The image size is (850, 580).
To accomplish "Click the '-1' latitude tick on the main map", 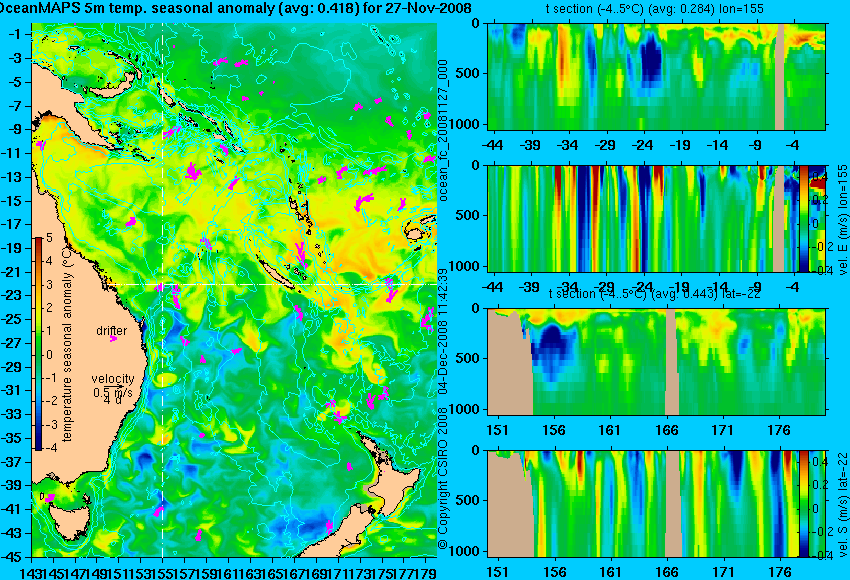I will [x=16, y=34].
